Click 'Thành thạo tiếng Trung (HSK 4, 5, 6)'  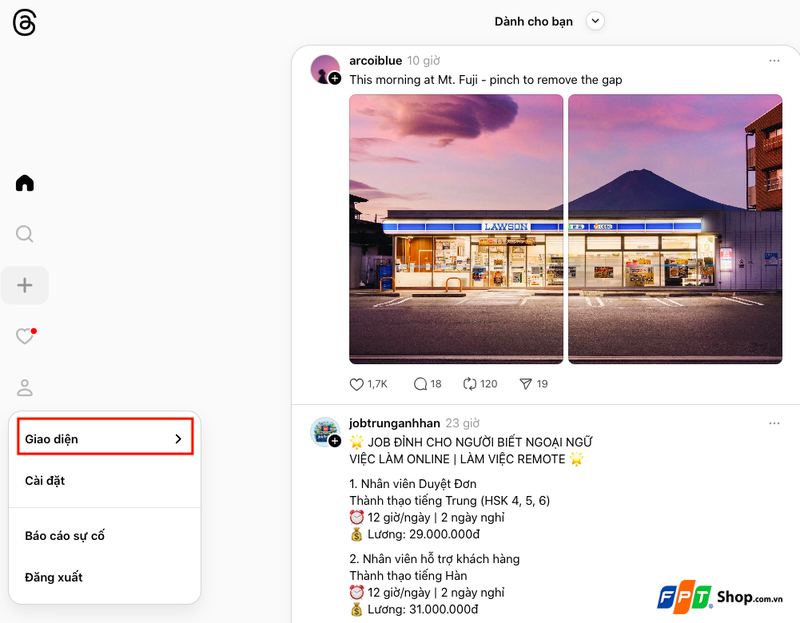coord(449,501)
